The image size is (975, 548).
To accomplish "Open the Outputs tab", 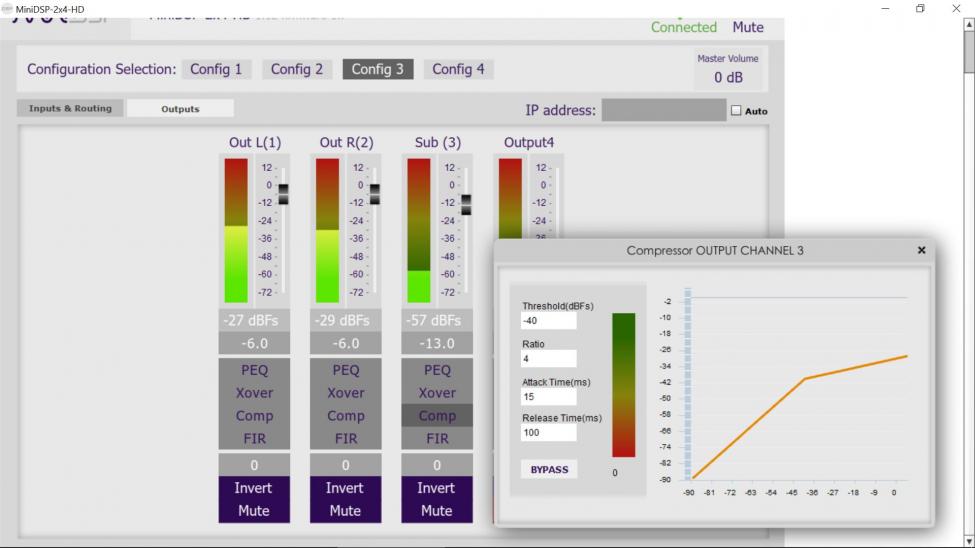I will 180,109.
